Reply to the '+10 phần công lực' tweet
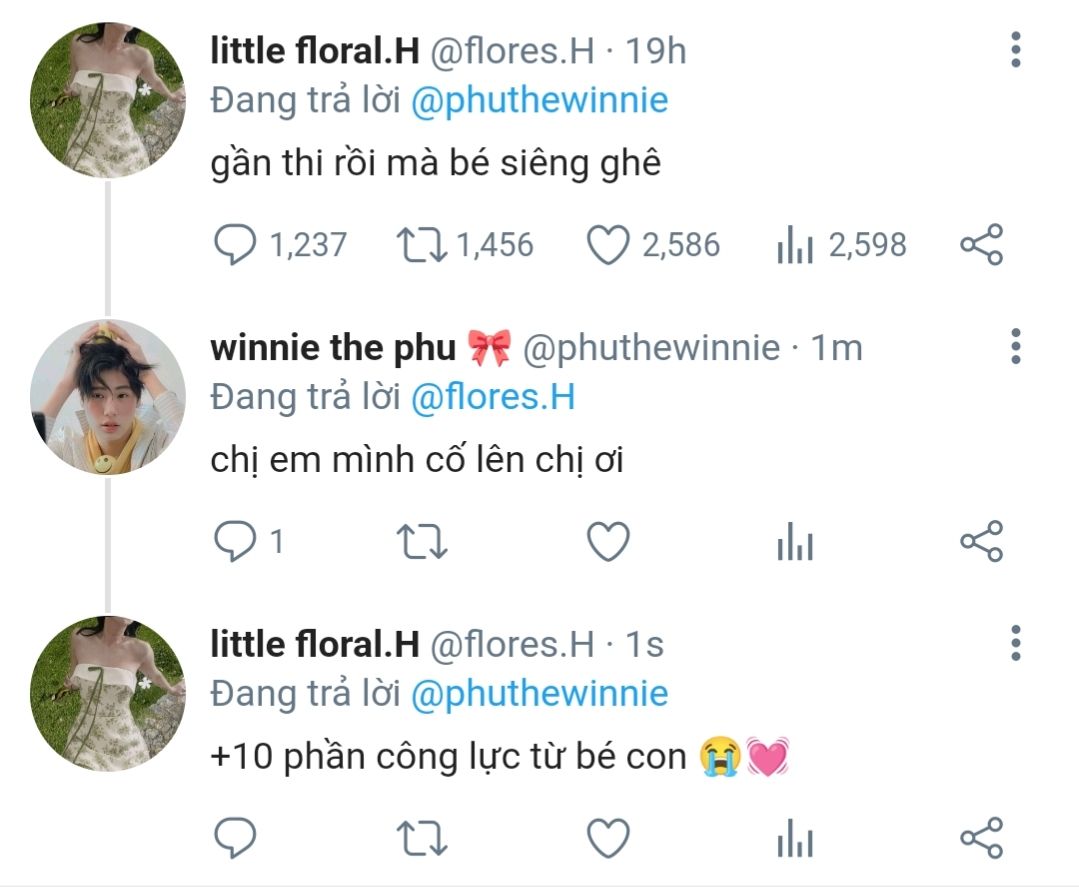1079x887 pixels. (235, 838)
